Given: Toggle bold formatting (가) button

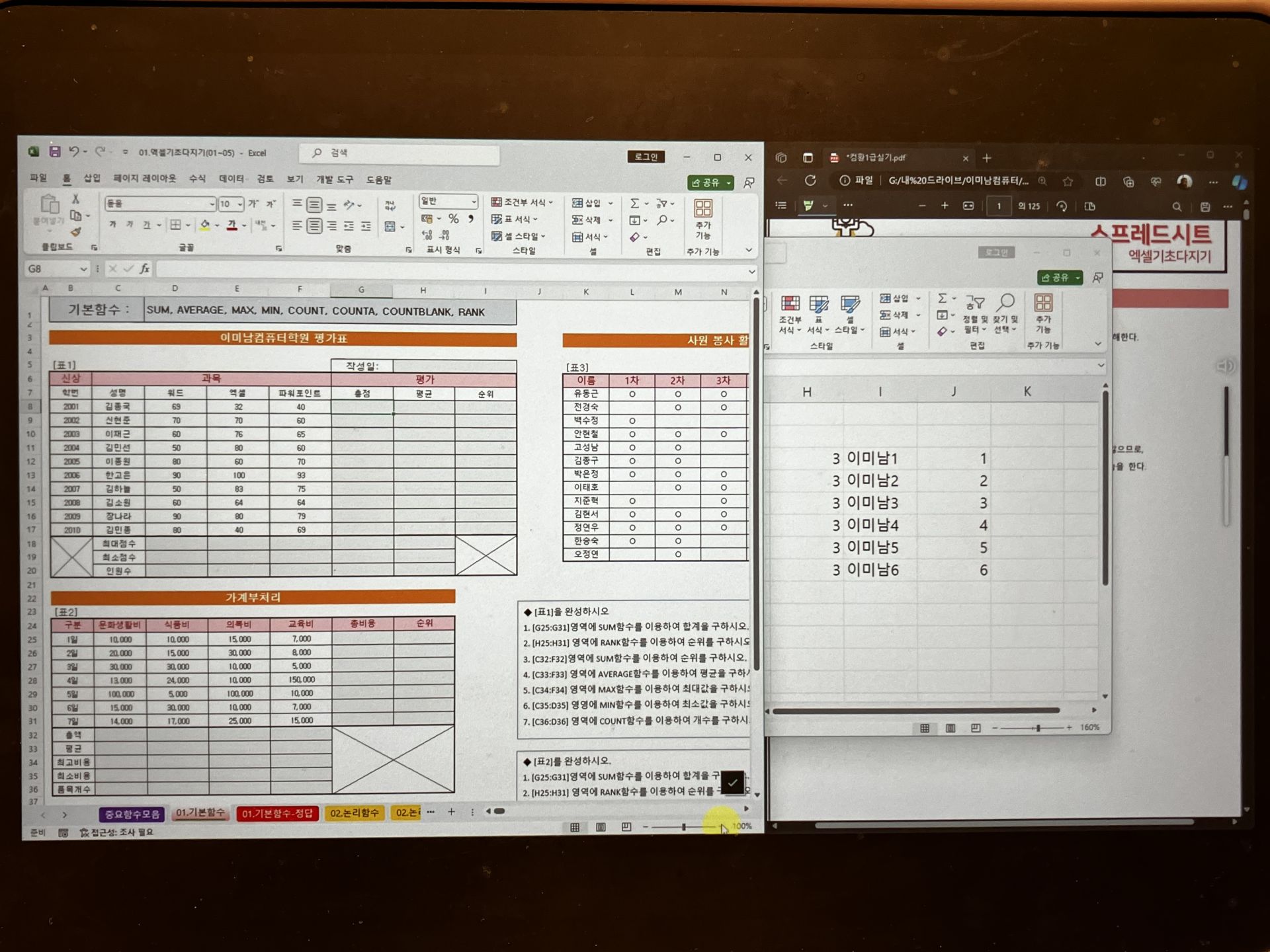Looking at the screenshot, I should pyautogui.click(x=112, y=225).
